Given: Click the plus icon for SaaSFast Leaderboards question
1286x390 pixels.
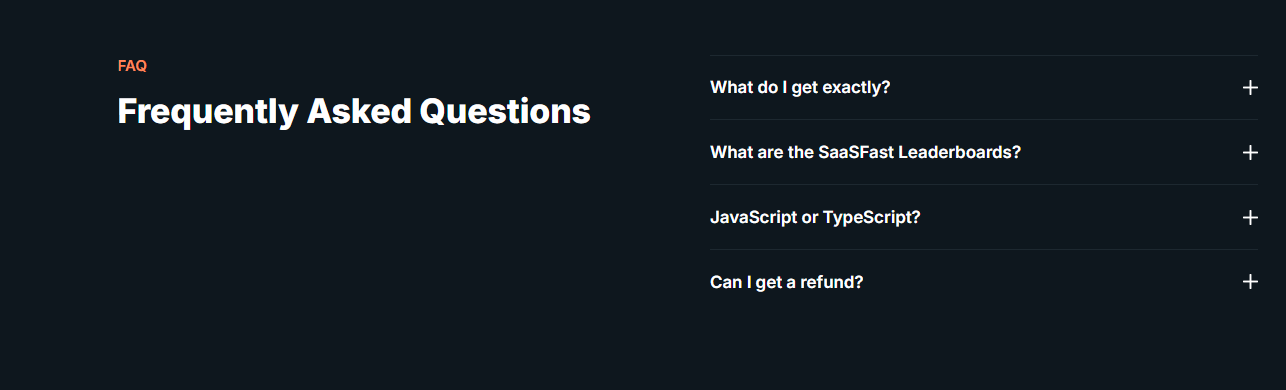Looking at the screenshot, I should click(1249, 152).
